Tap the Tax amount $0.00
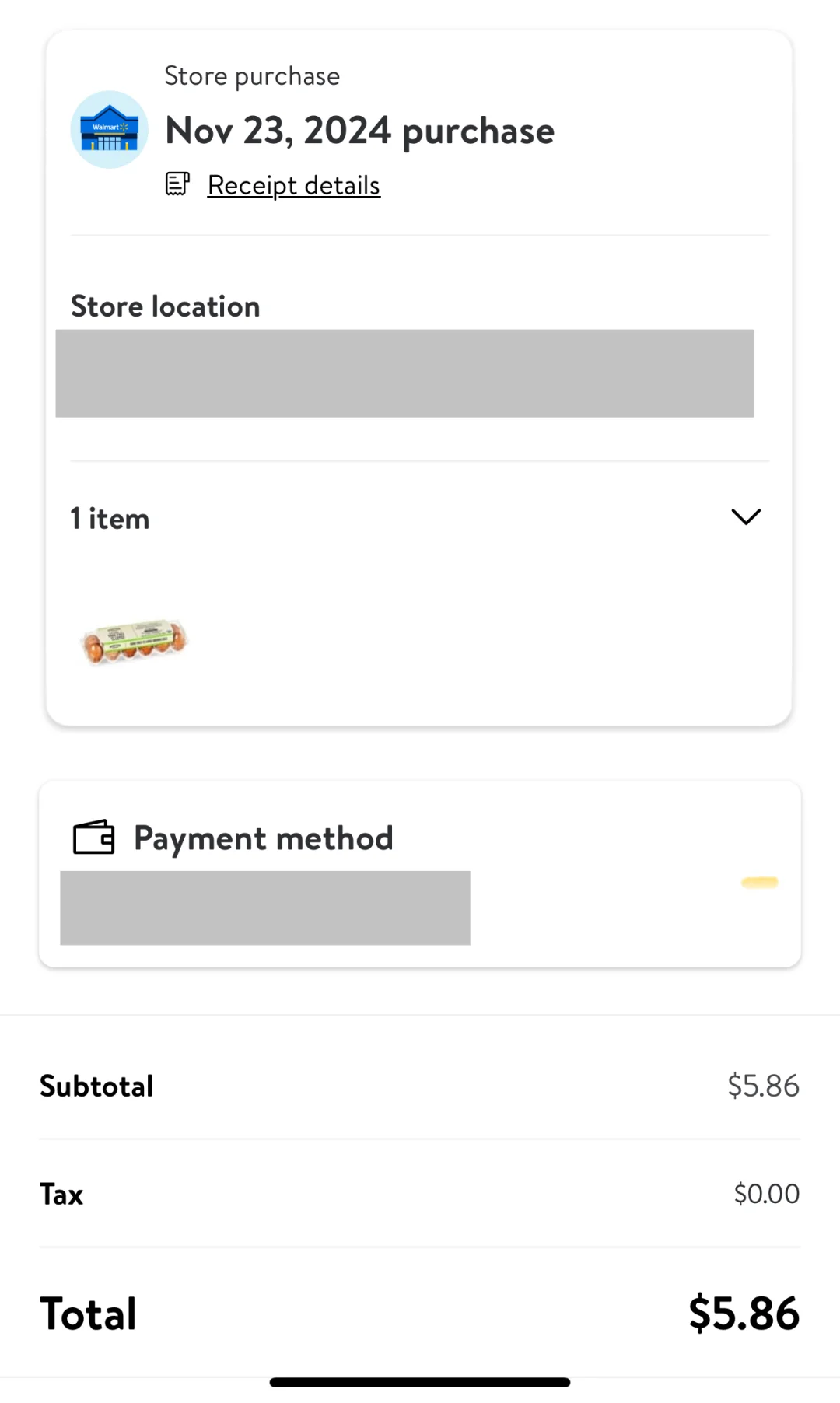The image size is (840, 1403). point(766,1194)
